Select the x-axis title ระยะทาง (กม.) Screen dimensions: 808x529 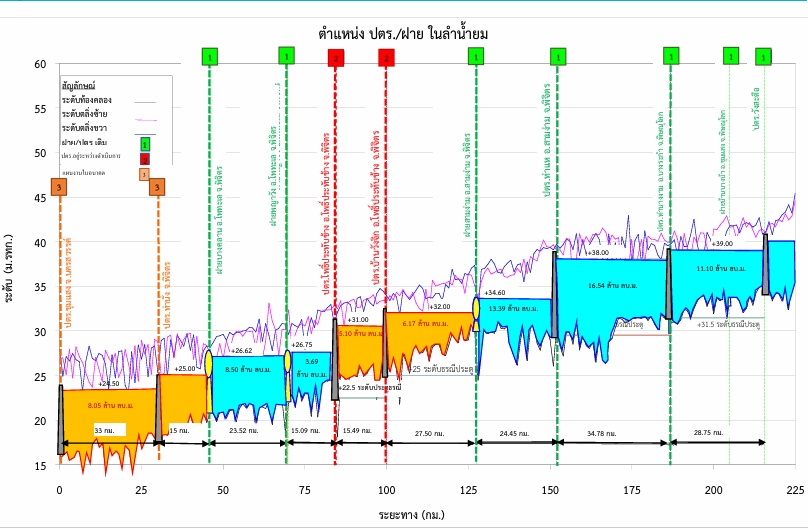point(410,513)
